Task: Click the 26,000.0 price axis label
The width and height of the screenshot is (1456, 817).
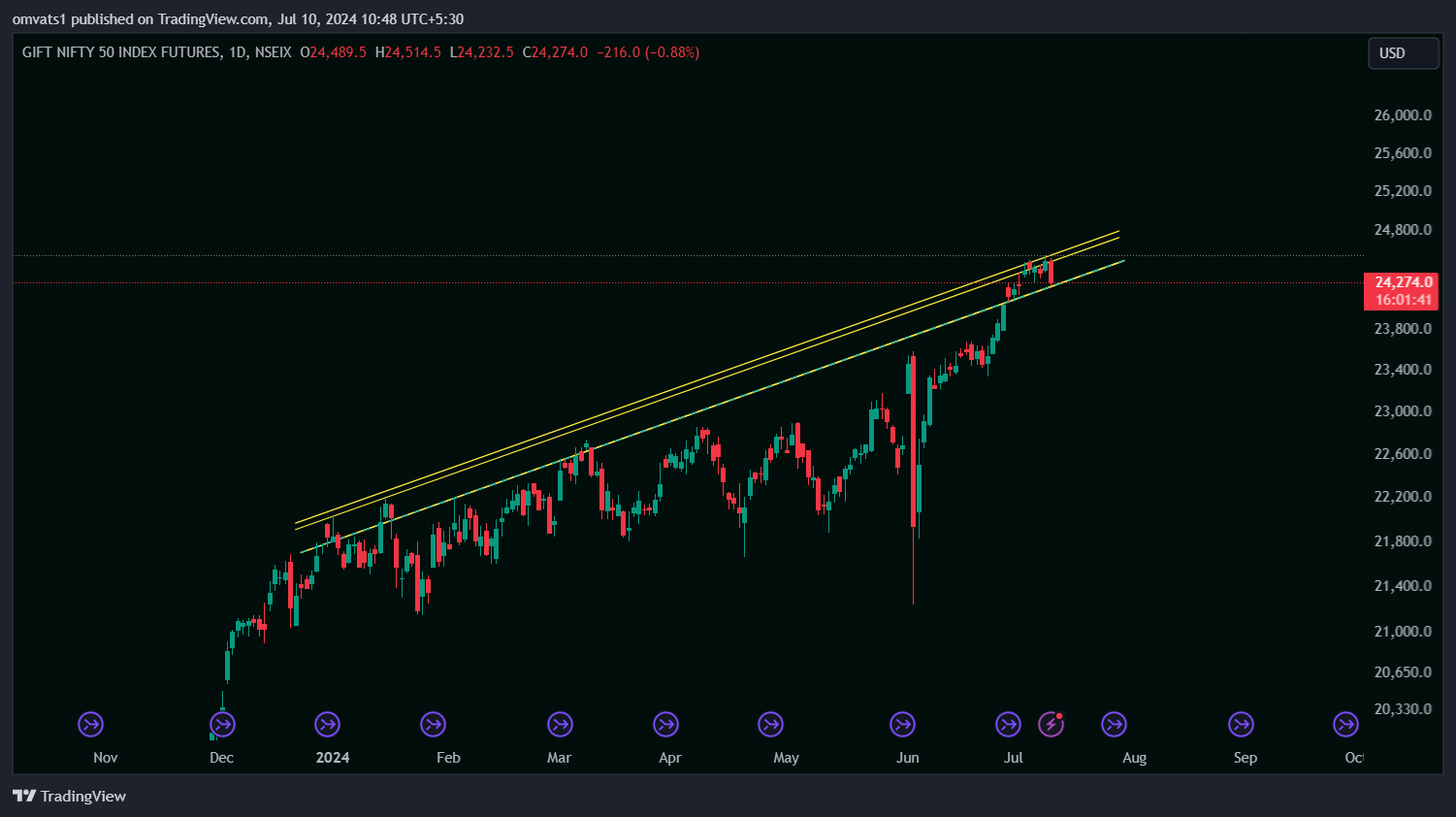Action: 1403,114
